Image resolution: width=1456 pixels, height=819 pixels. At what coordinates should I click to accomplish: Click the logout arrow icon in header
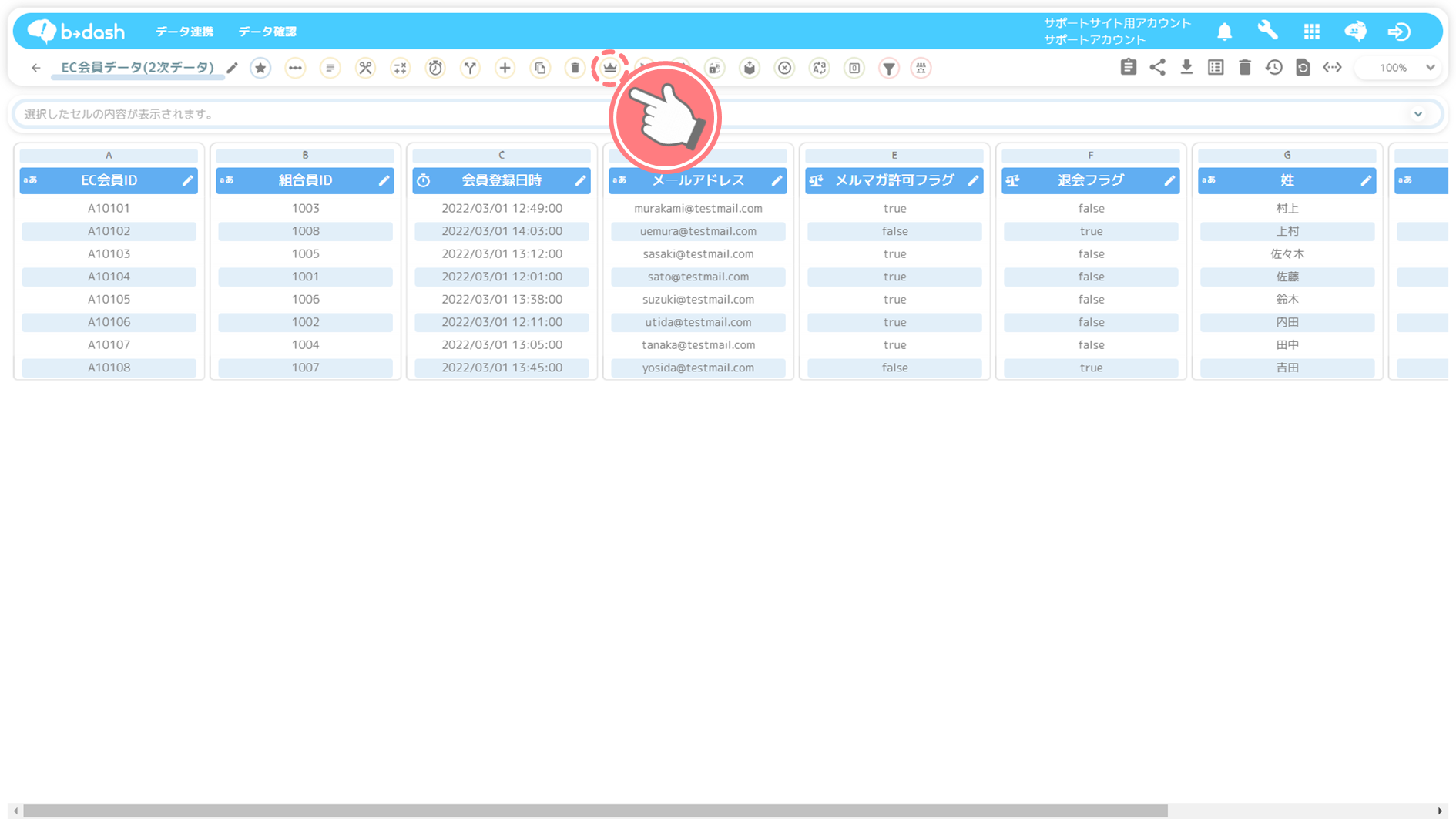click(x=1399, y=32)
